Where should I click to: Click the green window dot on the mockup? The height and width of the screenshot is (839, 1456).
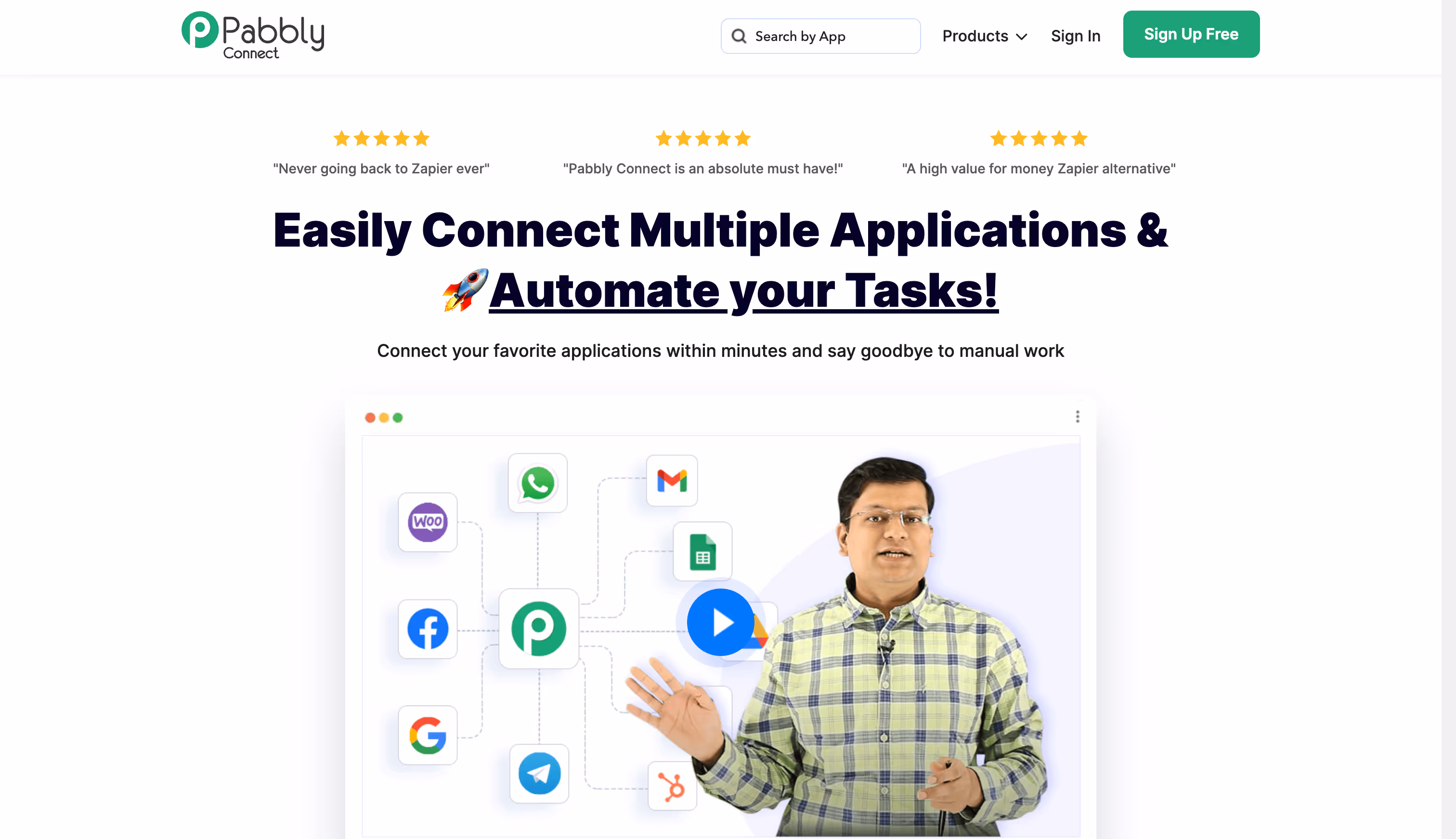pos(398,417)
